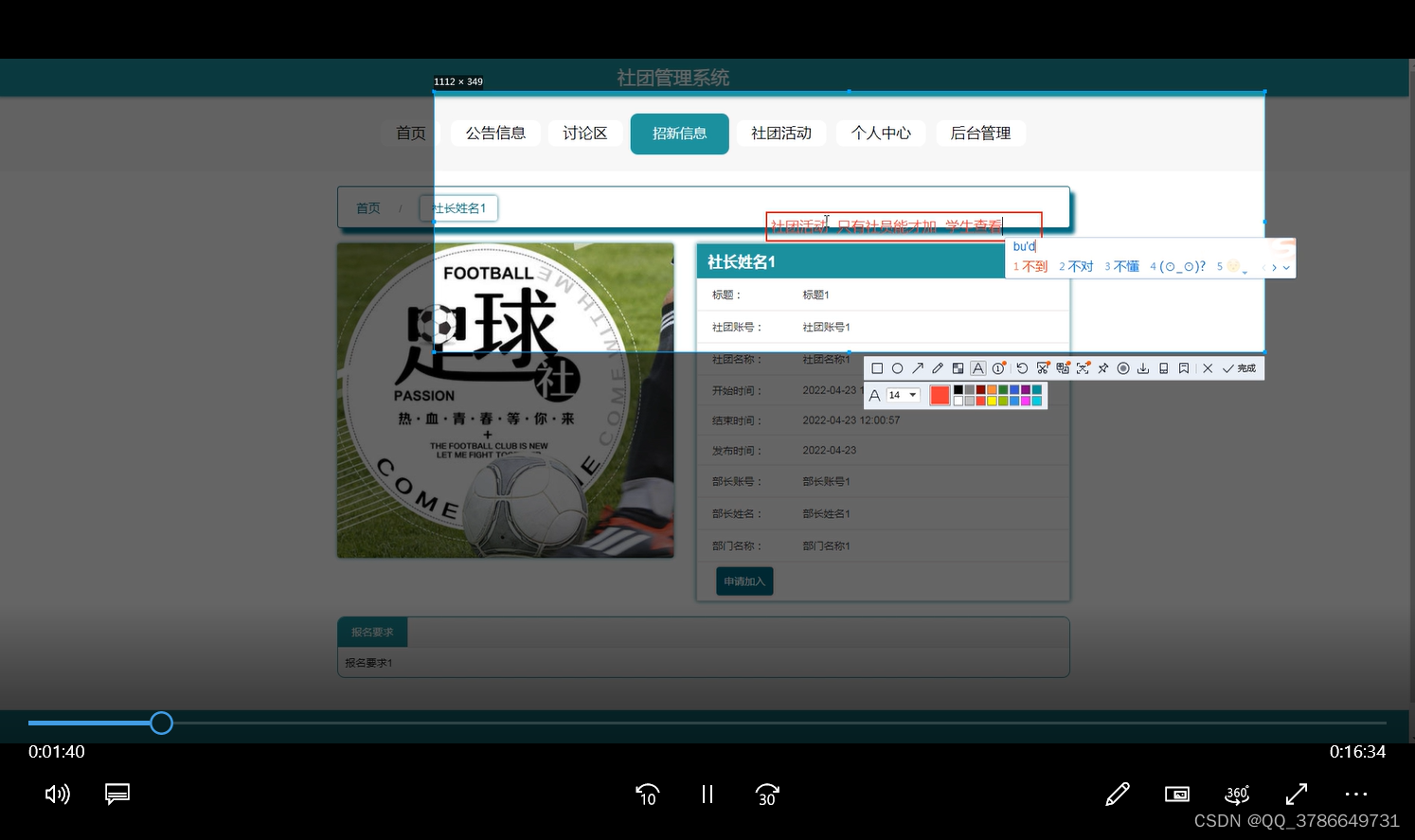Select the ellipse drawing tool
Screen dimensions: 1415x840
pos(897,368)
